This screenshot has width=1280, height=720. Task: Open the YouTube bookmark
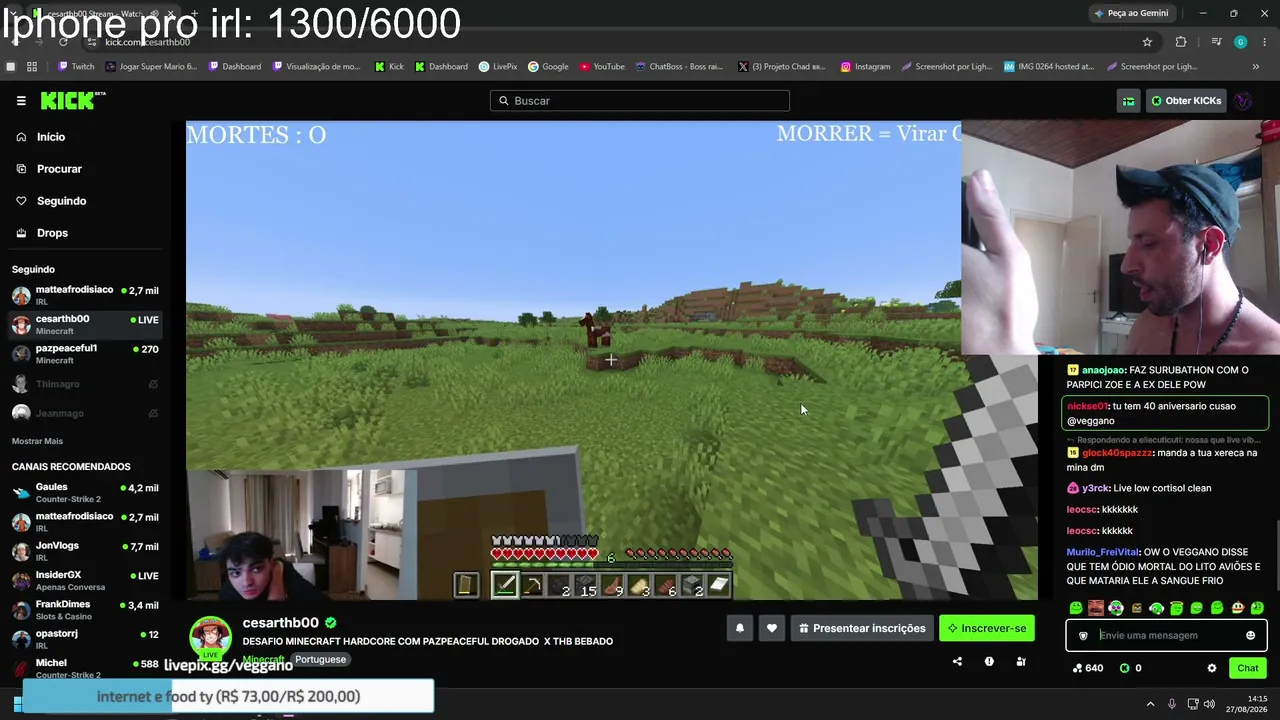[x=602, y=67]
